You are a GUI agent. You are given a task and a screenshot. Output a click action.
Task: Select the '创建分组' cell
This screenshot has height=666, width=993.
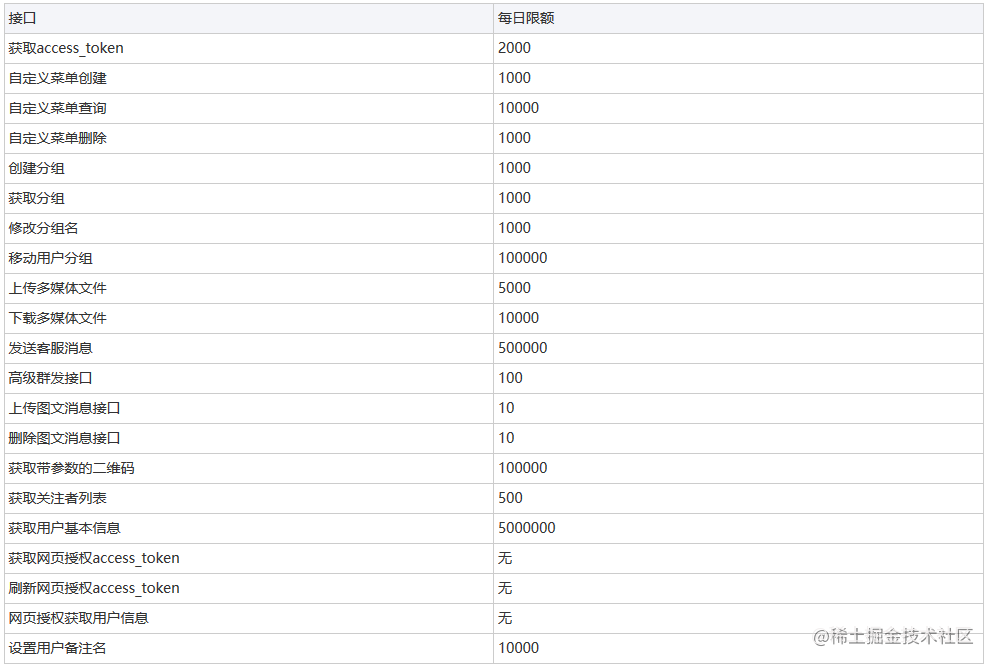(x=249, y=168)
